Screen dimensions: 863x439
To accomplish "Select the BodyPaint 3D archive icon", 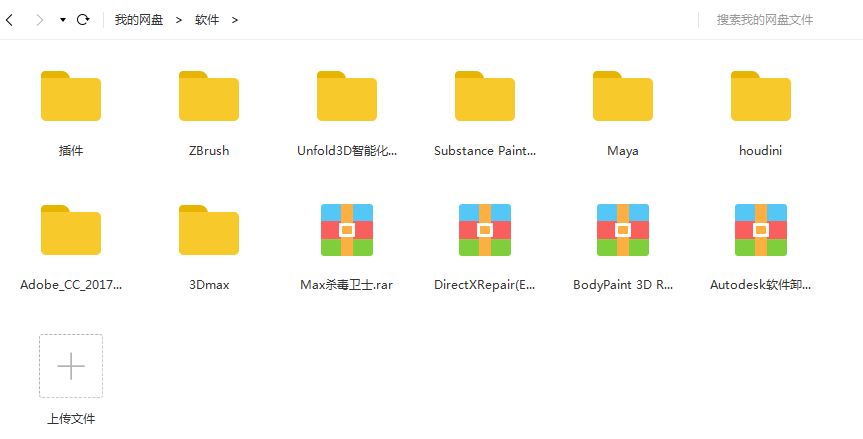I will coord(623,230).
